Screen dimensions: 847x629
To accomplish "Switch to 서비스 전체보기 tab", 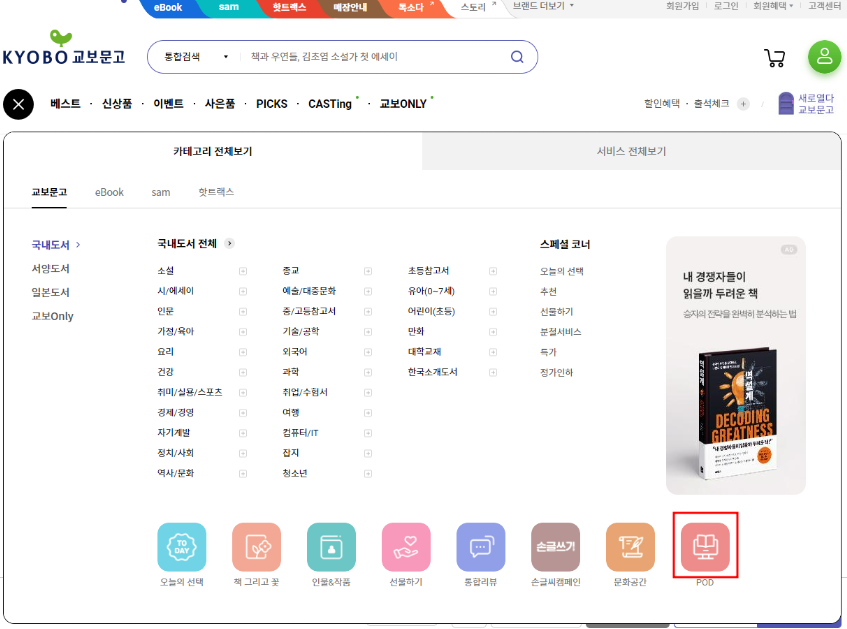I will click(631, 151).
